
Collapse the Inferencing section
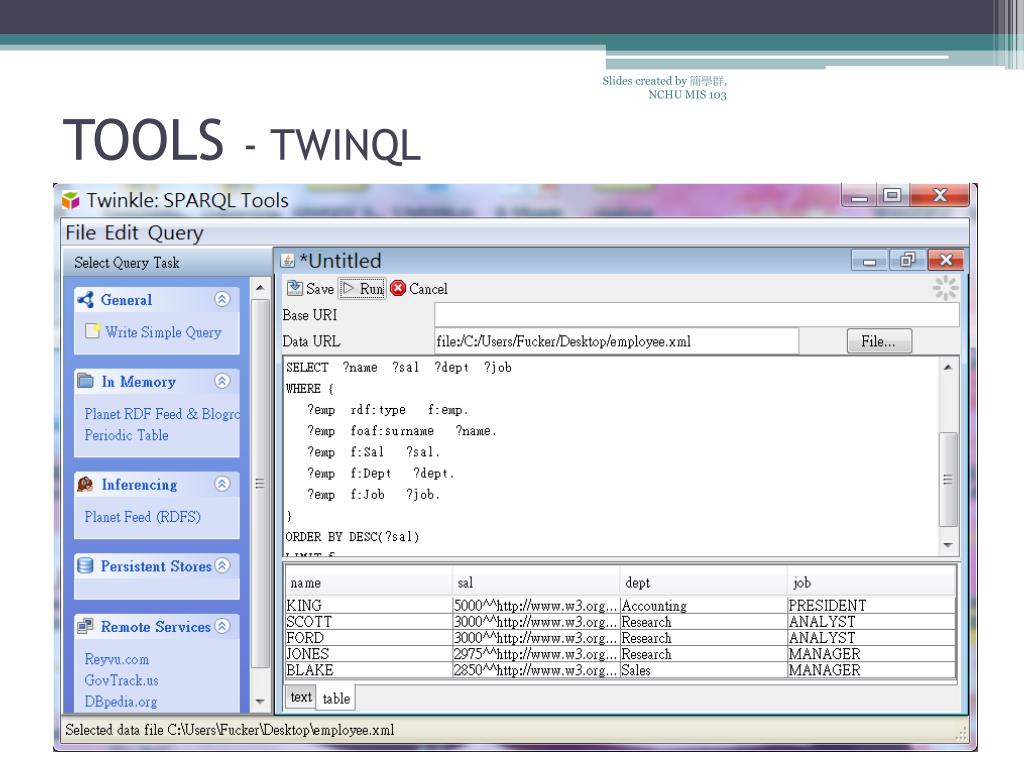(x=222, y=484)
